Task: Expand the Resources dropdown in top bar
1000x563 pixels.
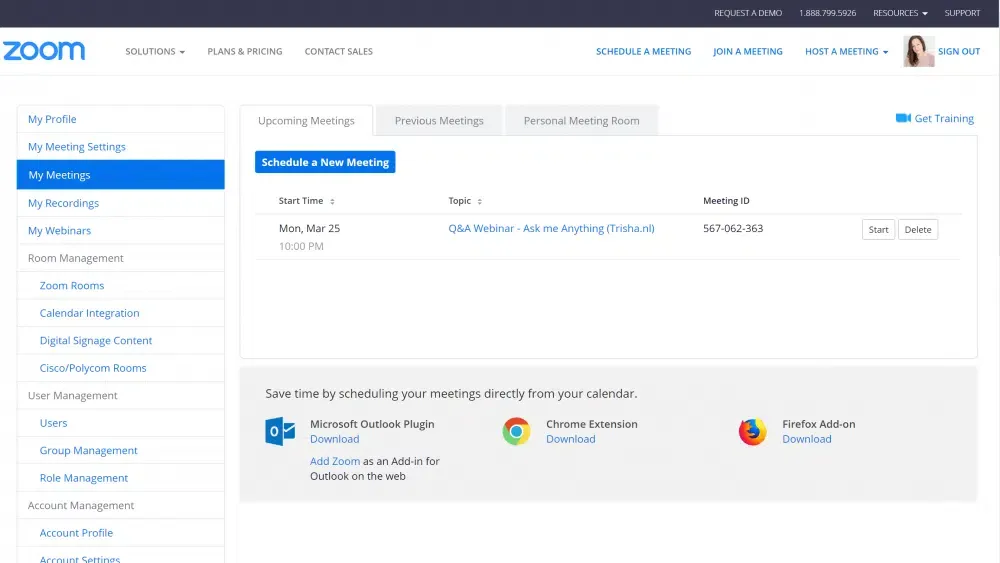Action: 900,13
